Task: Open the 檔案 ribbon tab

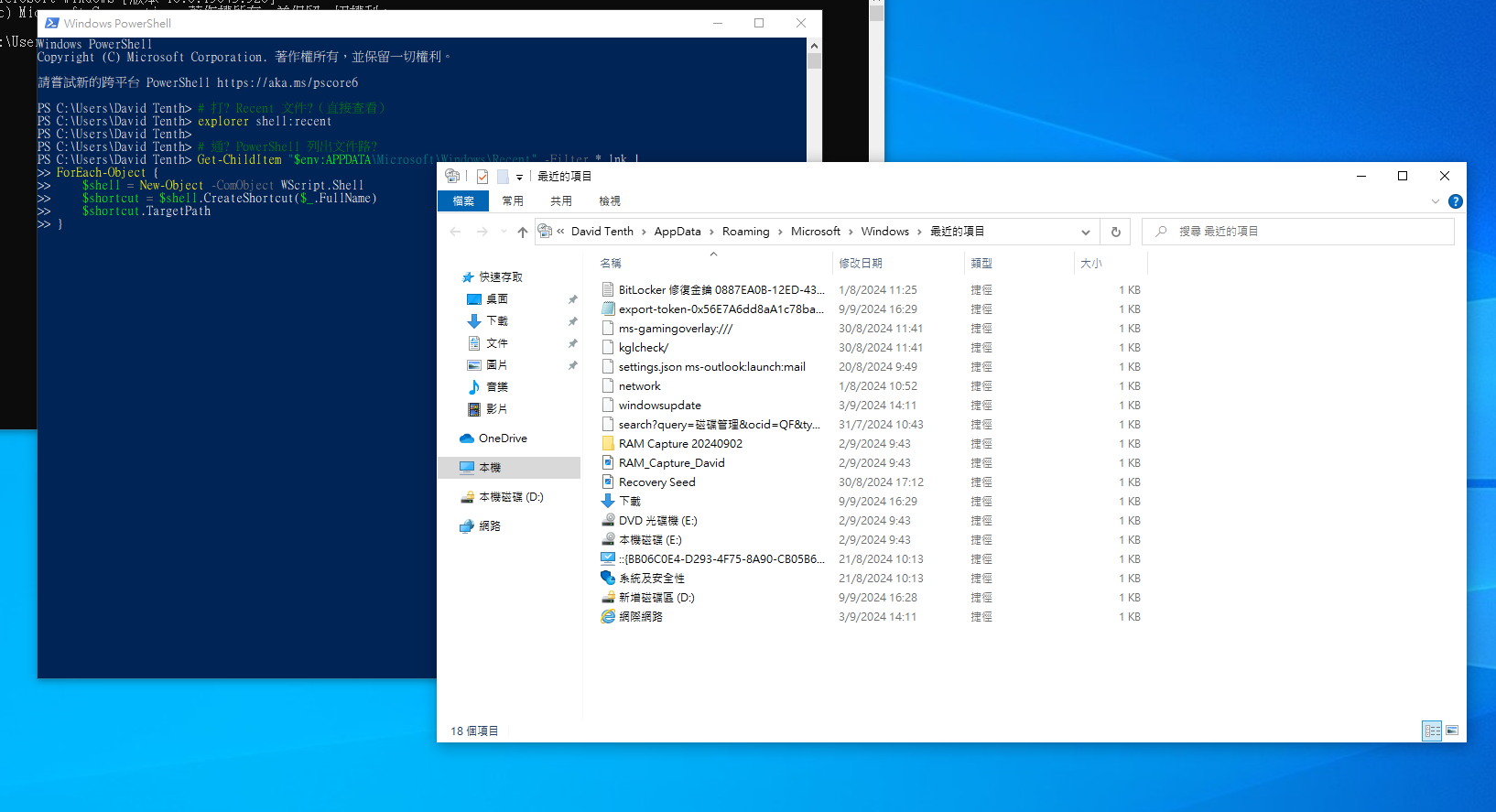Action: pyautogui.click(x=463, y=201)
